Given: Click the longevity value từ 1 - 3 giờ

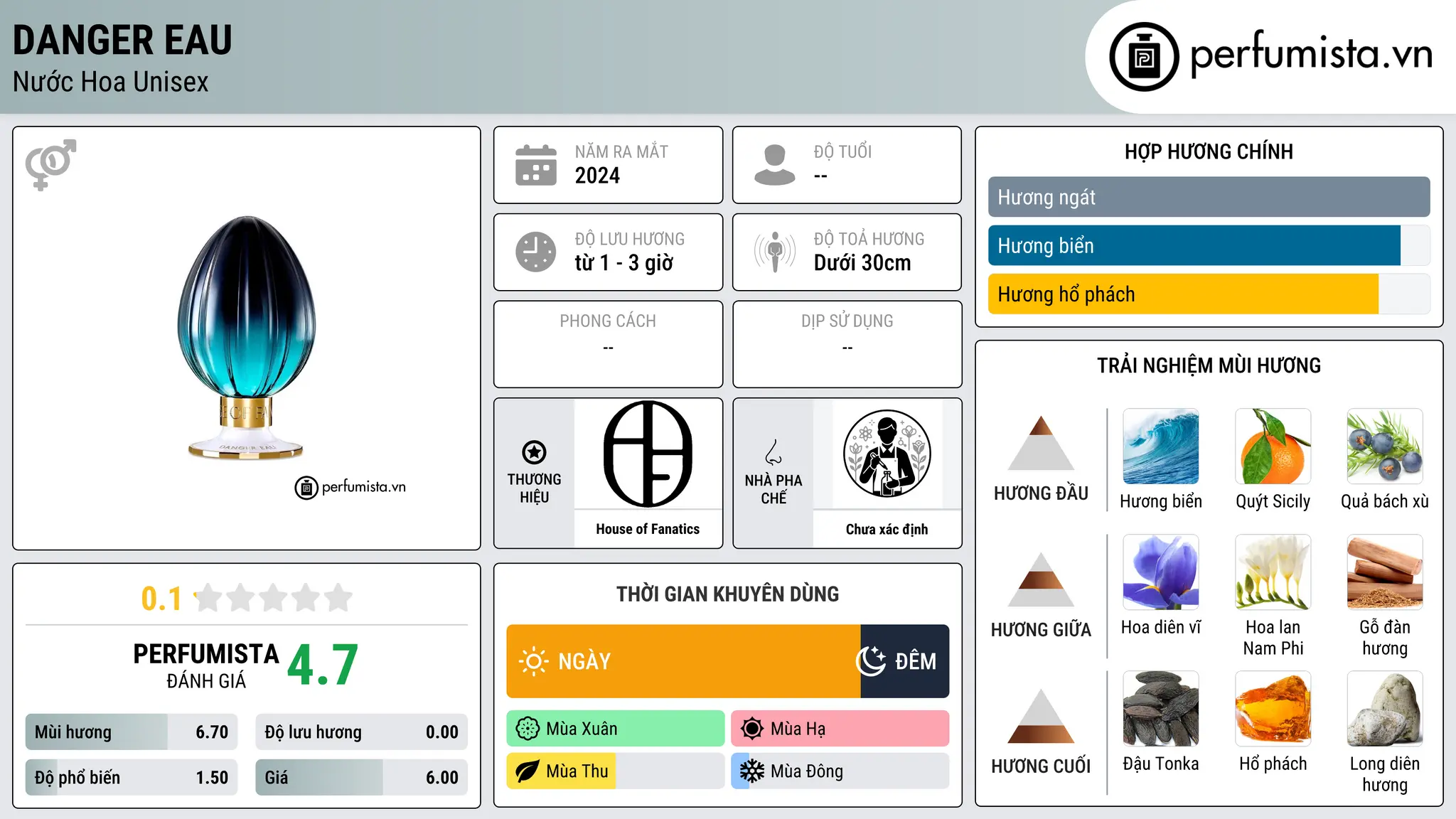Looking at the screenshot, I should (623, 263).
